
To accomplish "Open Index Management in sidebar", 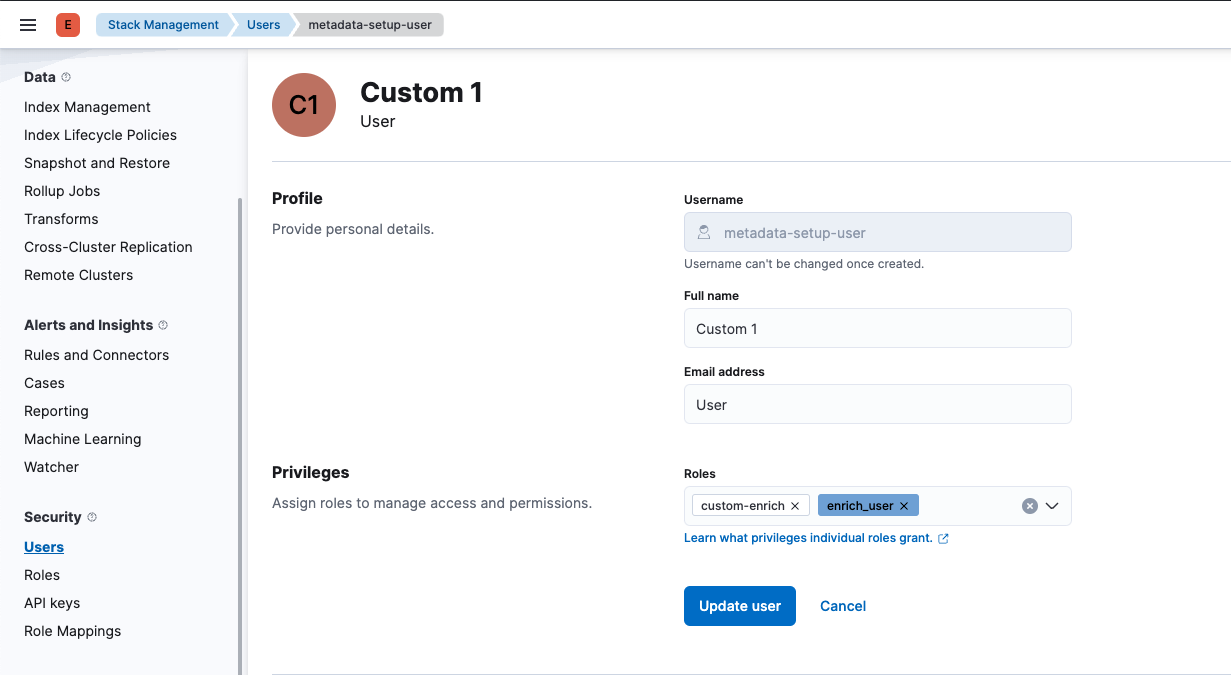I will click(87, 107).
